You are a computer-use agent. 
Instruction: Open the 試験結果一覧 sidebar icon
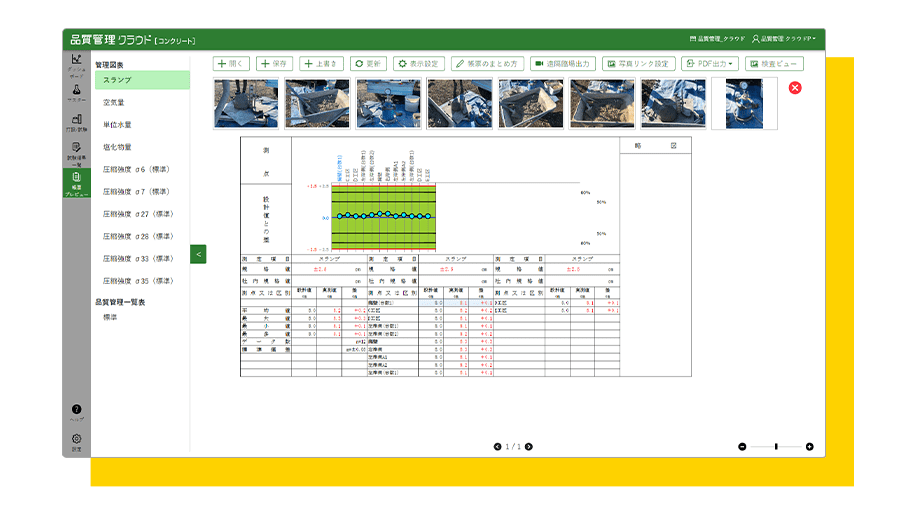tap(77, 154)
